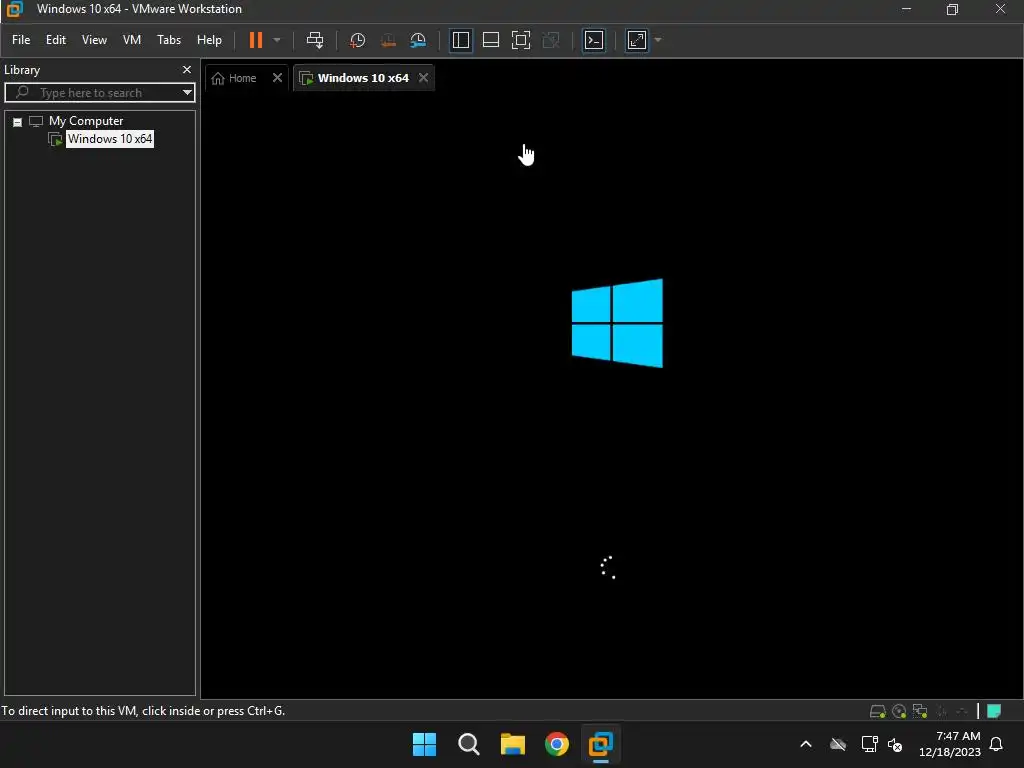Click the orange Suspend VM pause button
Viewport: 1024px width, 768px height.
coord(255,40)
